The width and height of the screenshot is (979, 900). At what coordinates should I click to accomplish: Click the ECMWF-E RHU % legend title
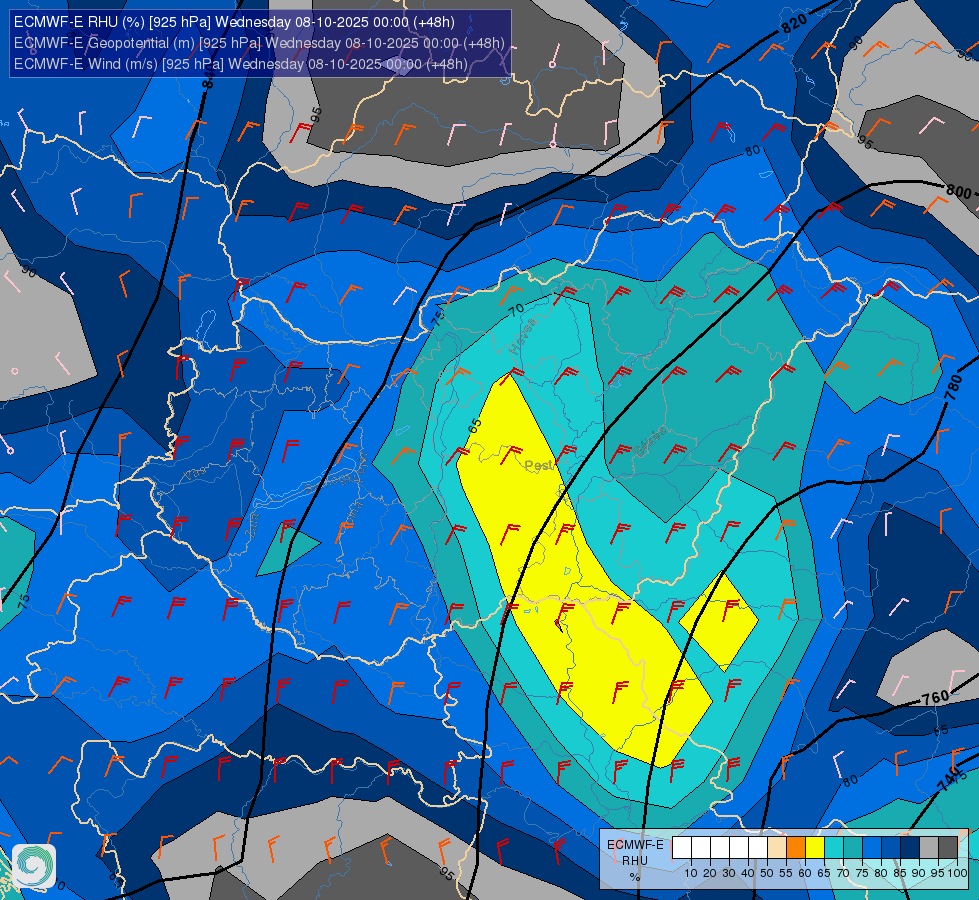[x=635, y=860]
